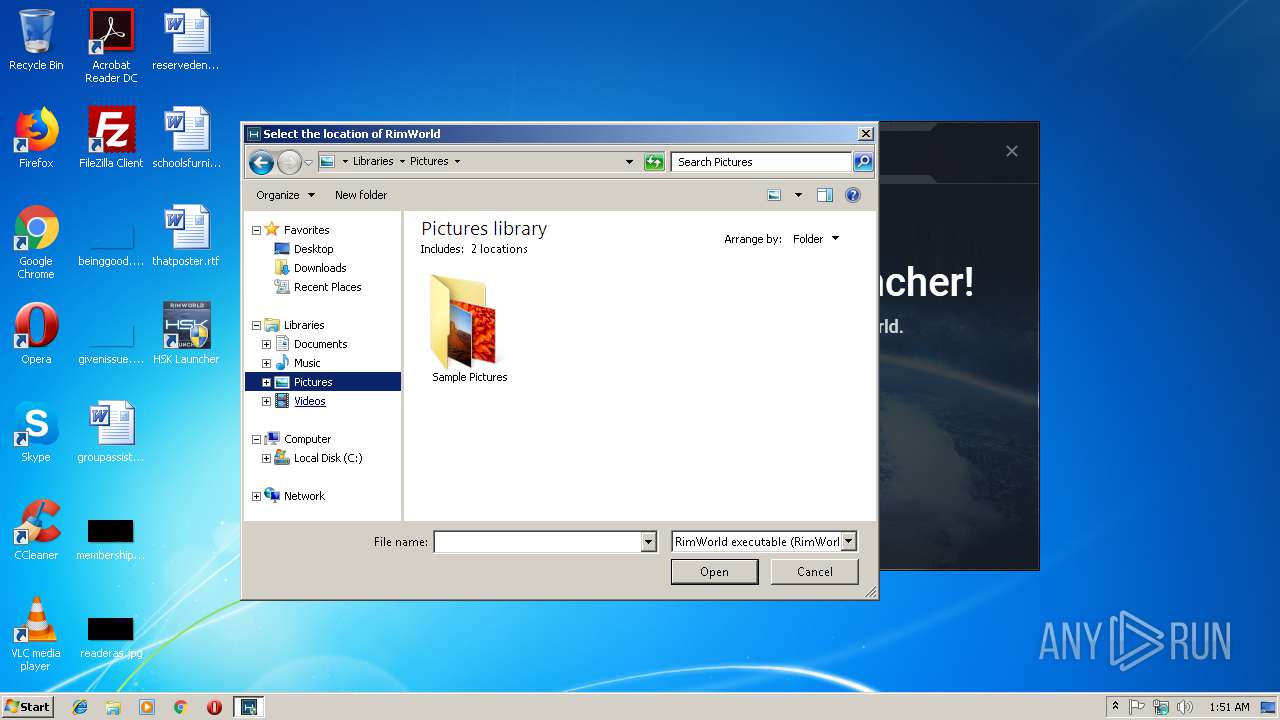Open the Arrange by Folder dropdown
1280x720 pixels.
pos(816,239)
